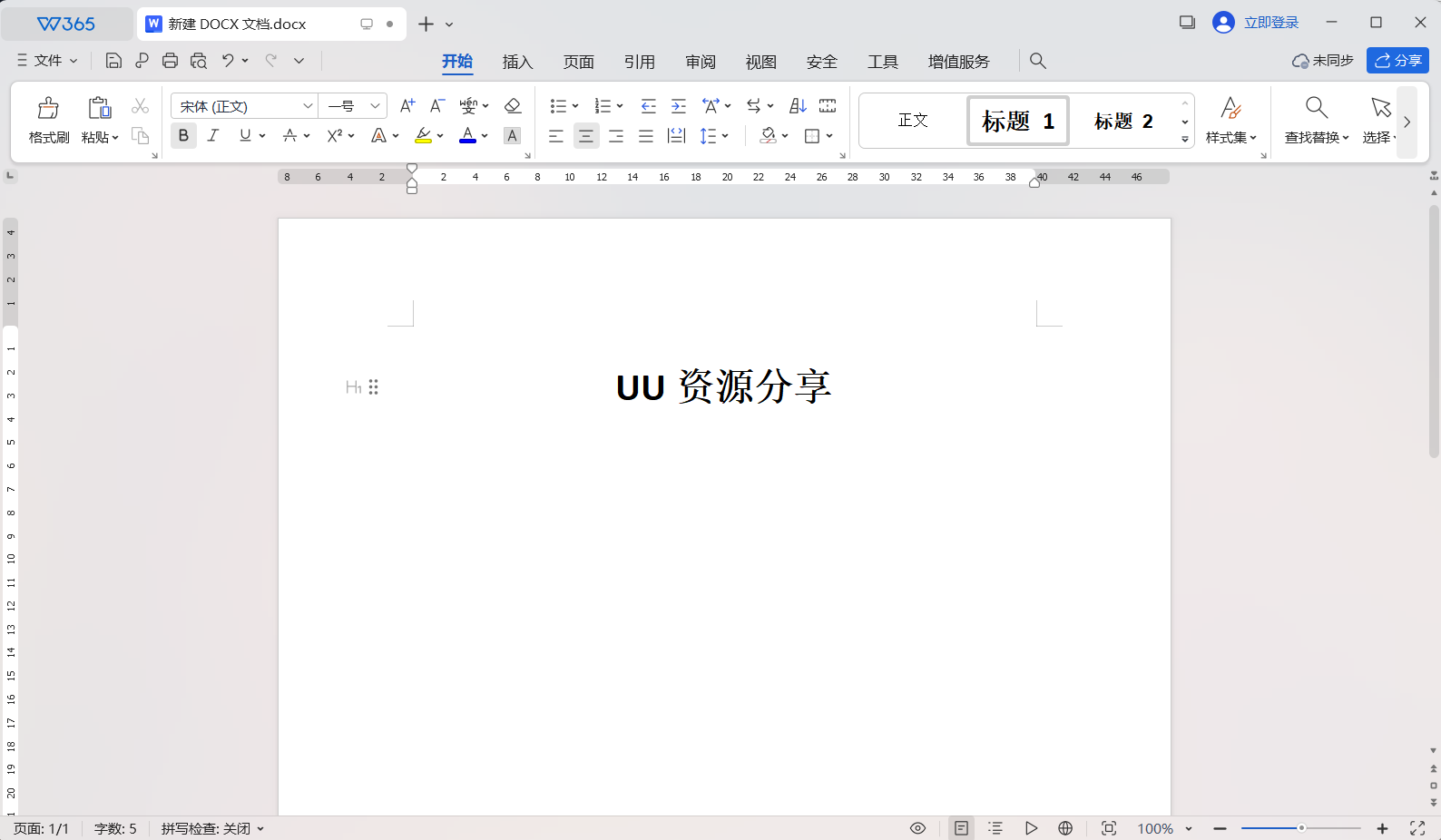The height and width of the screenshot is (840, 1441).
Task: Click the blue font color button
Action: point(467,136)
